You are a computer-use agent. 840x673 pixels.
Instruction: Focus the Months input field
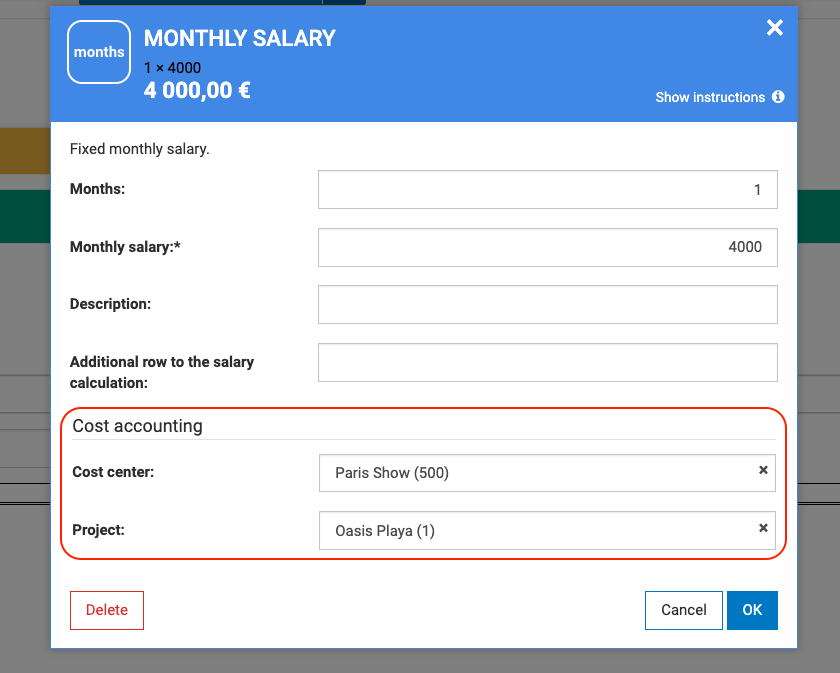point(547,189)
